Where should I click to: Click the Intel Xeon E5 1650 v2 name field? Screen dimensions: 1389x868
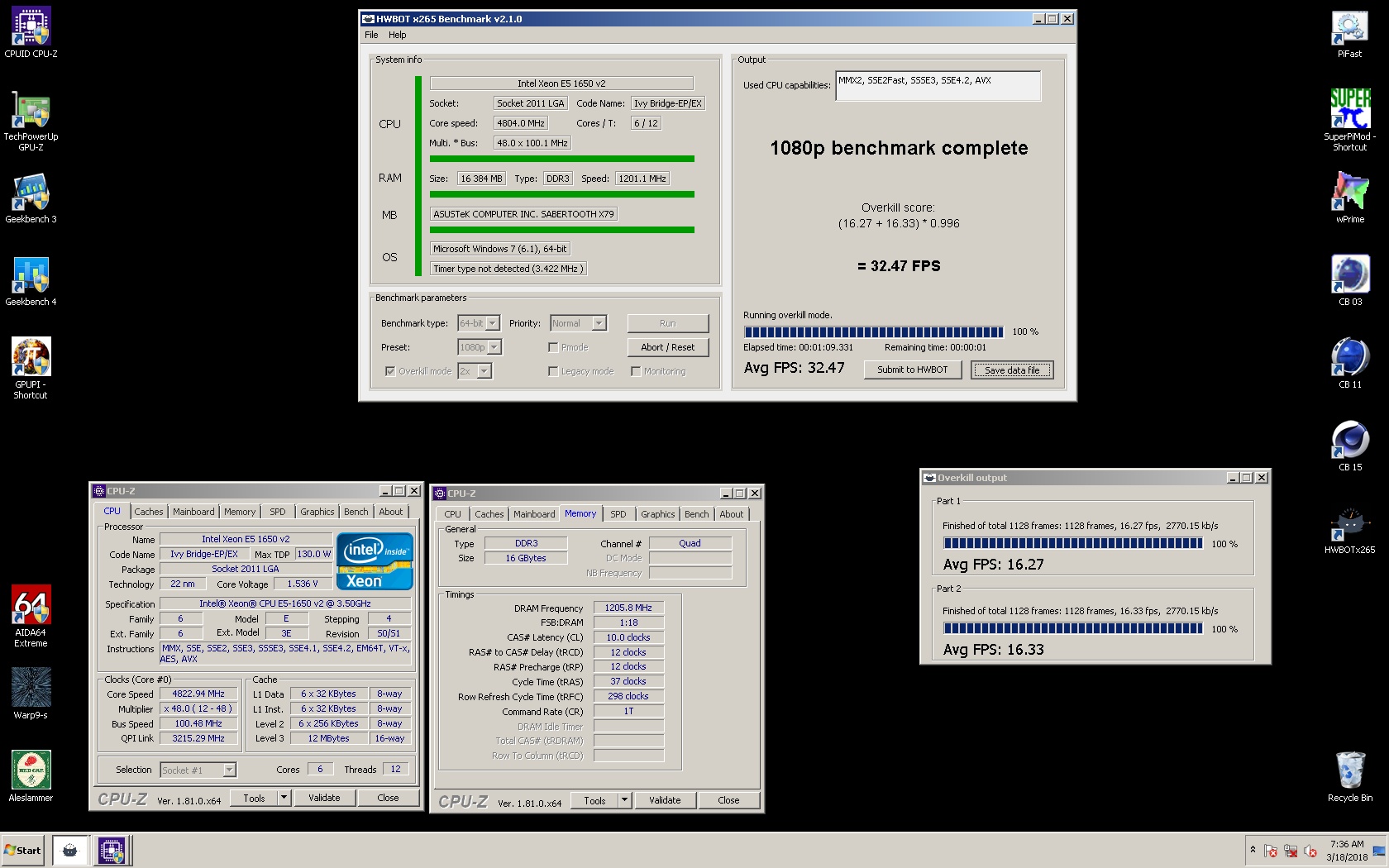click(246, 539)
